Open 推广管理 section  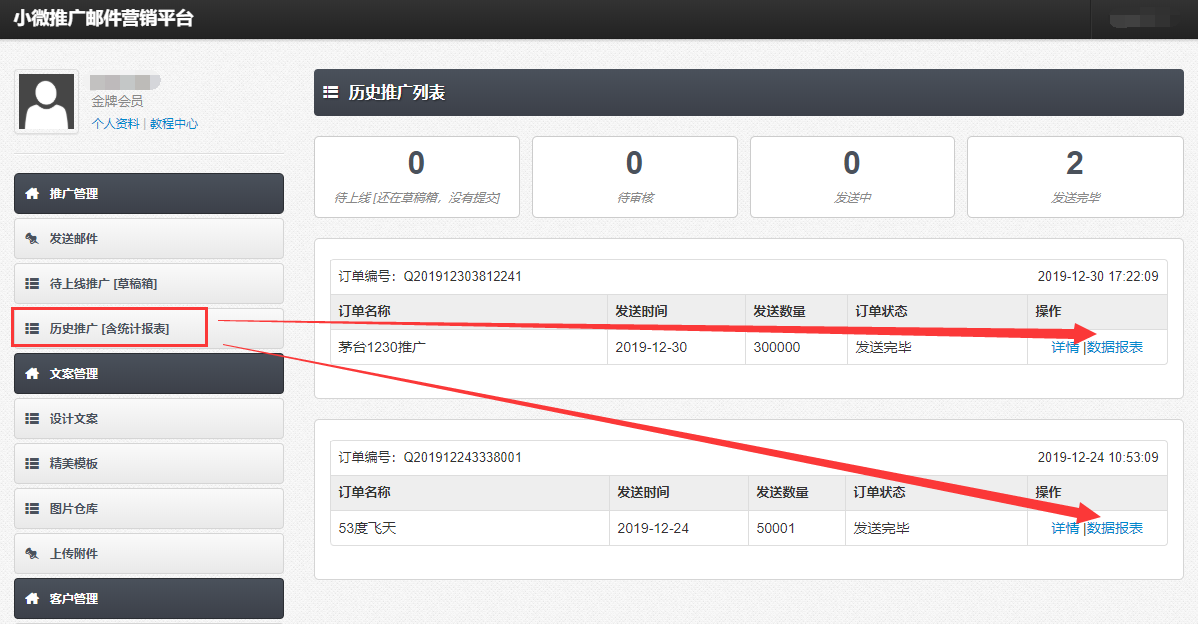[149, 193]
